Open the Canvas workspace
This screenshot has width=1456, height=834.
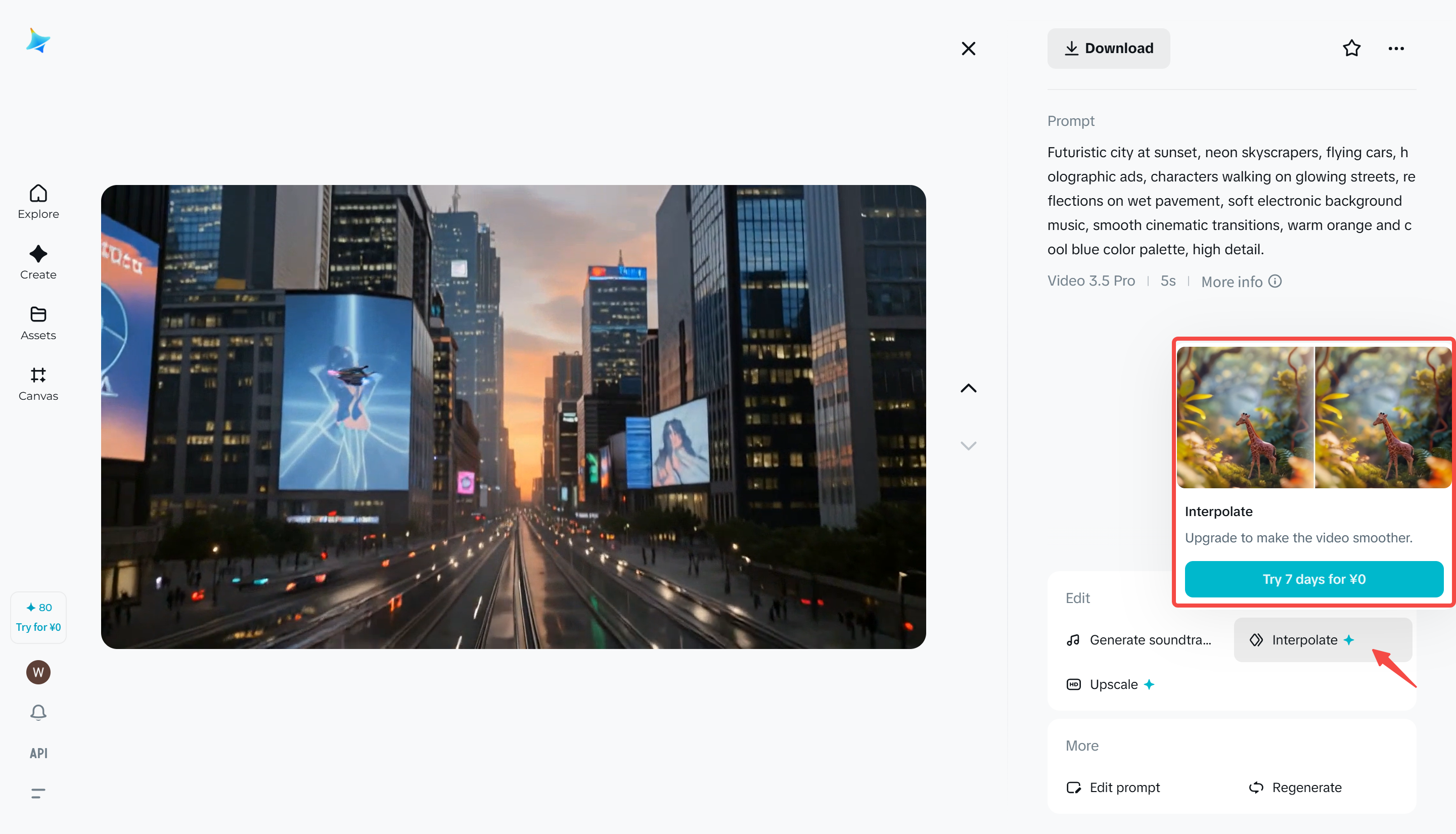38,384
